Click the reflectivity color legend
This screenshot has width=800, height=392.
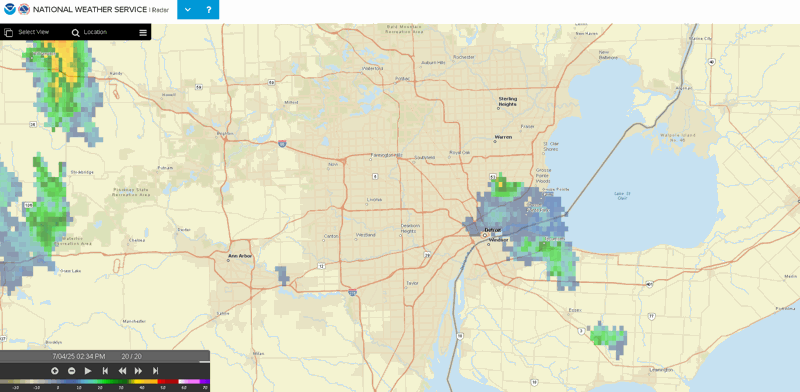105,382
